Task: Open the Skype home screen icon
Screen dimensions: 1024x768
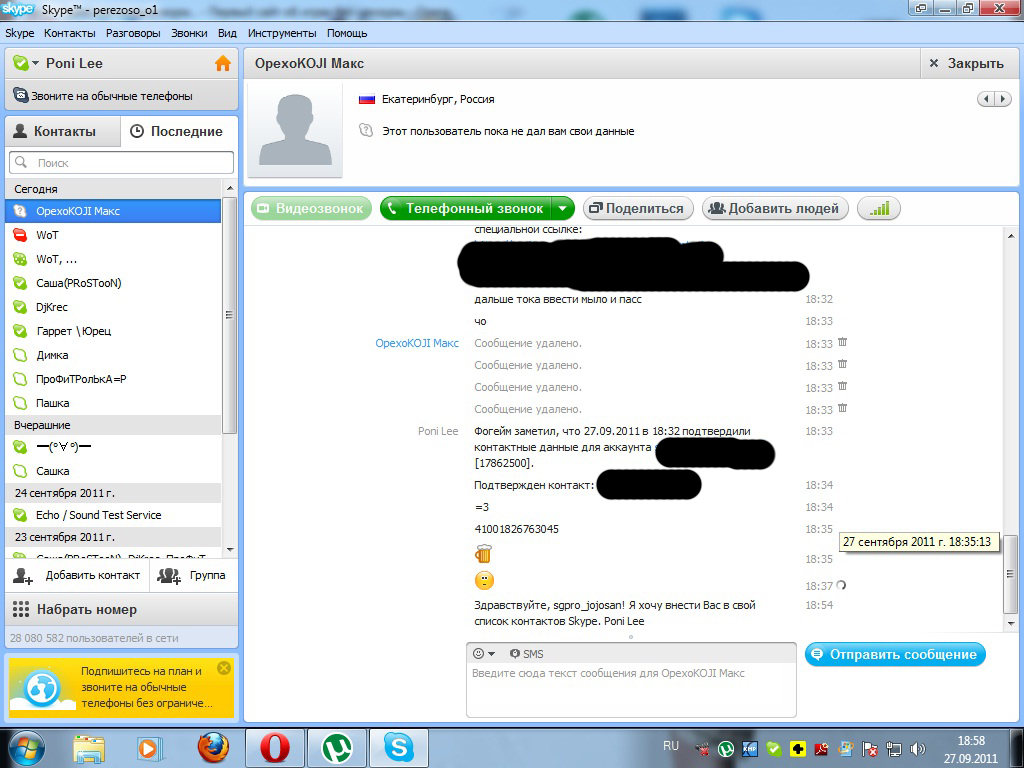Action: pyautogui.click(x=223, y=63)
